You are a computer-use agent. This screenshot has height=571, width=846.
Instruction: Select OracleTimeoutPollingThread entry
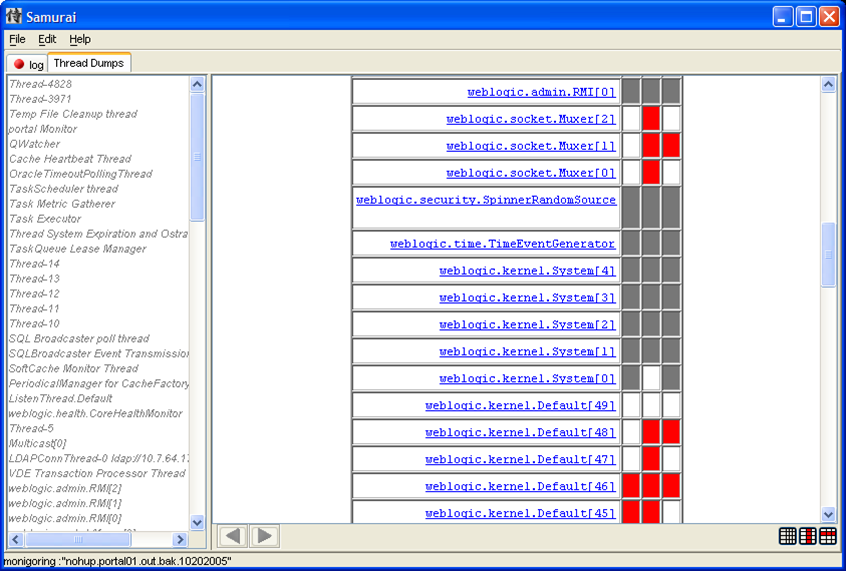click(81, 174)
